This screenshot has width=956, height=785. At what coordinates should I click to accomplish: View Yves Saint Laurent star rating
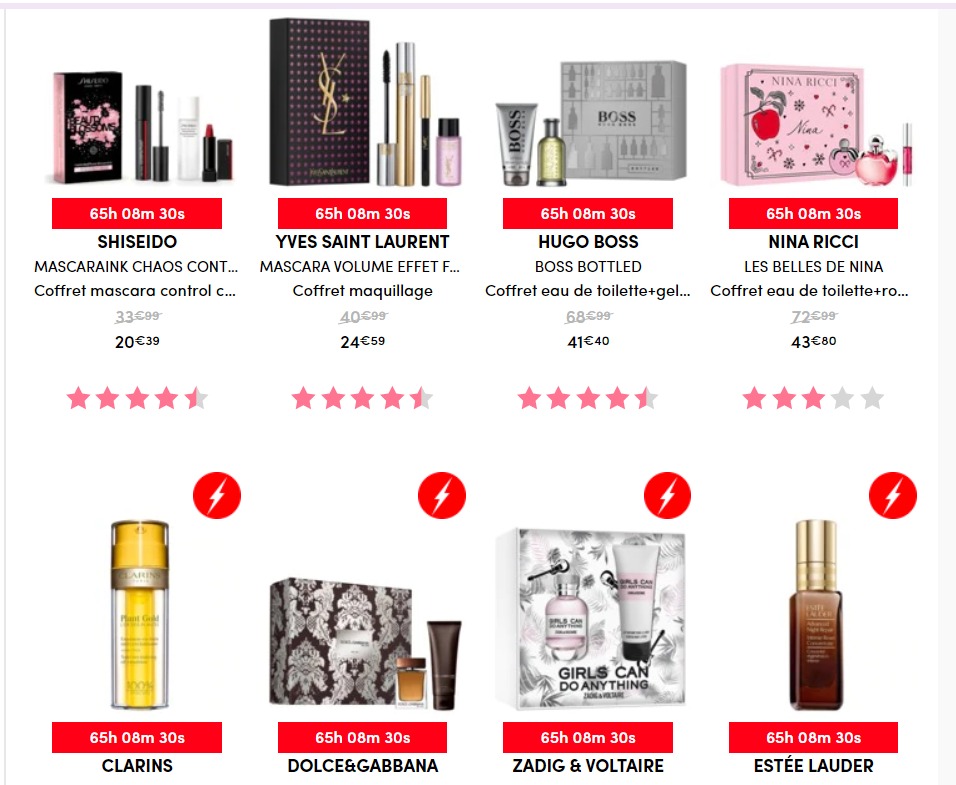(x=363, y=399)
